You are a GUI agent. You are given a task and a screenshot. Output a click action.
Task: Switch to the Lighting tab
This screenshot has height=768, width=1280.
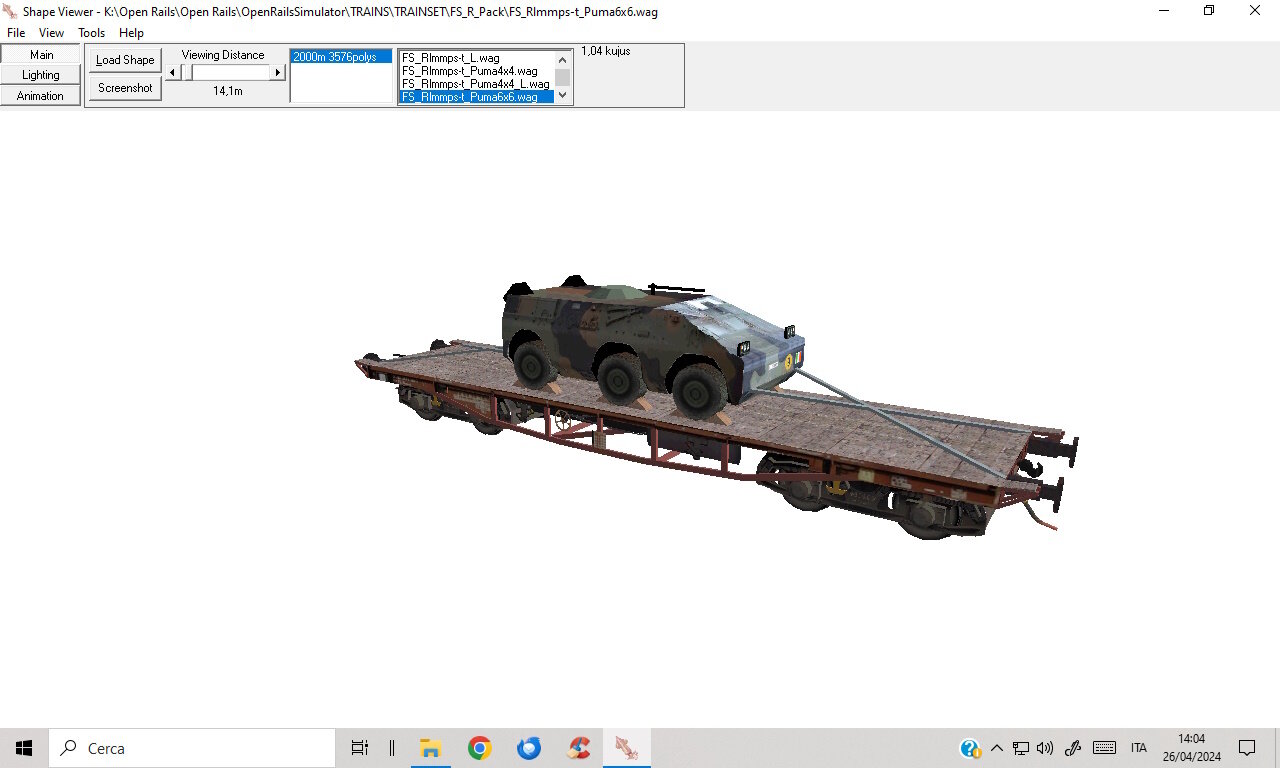point(41,75)
